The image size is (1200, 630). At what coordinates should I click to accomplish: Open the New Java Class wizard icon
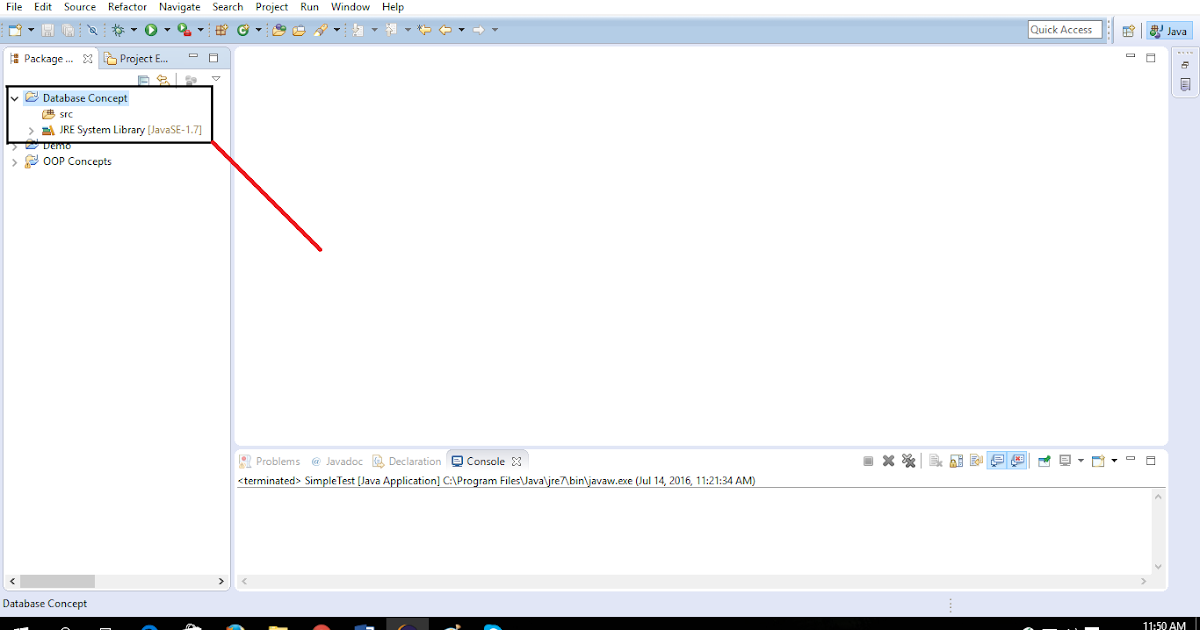pyautogui.click(x=245, y=29)
